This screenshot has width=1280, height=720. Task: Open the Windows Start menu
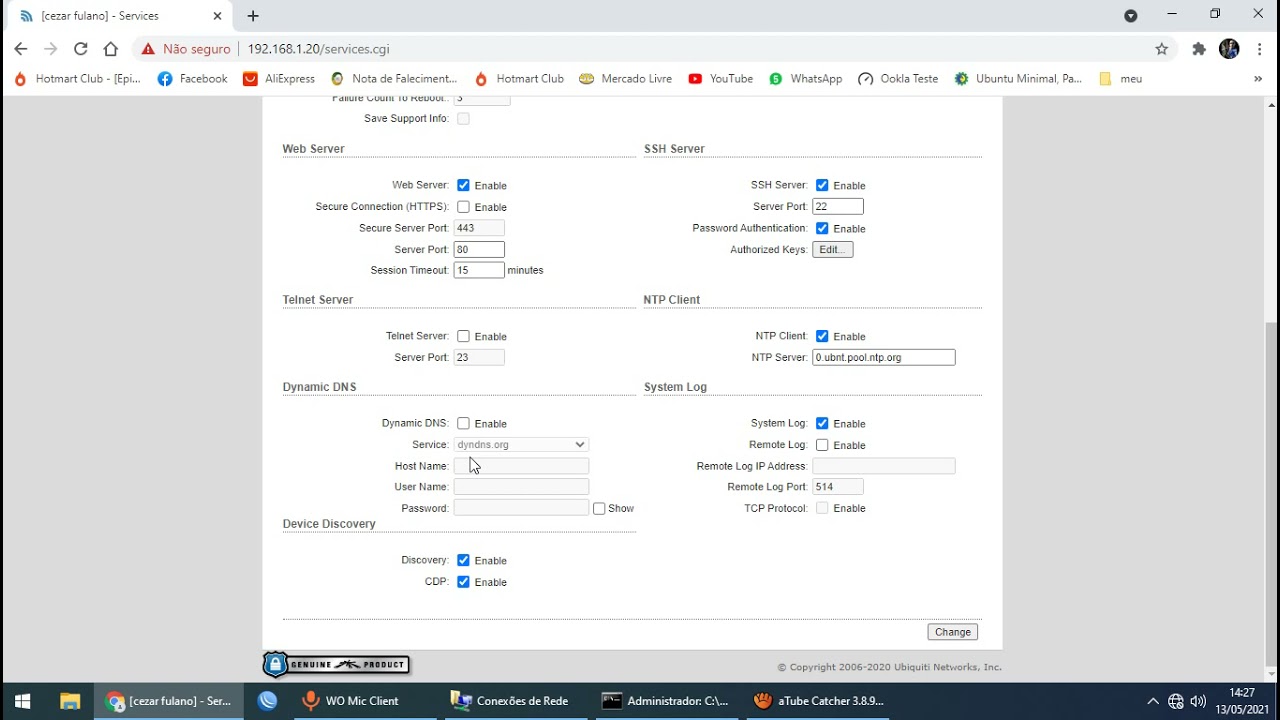click(22, 701)
